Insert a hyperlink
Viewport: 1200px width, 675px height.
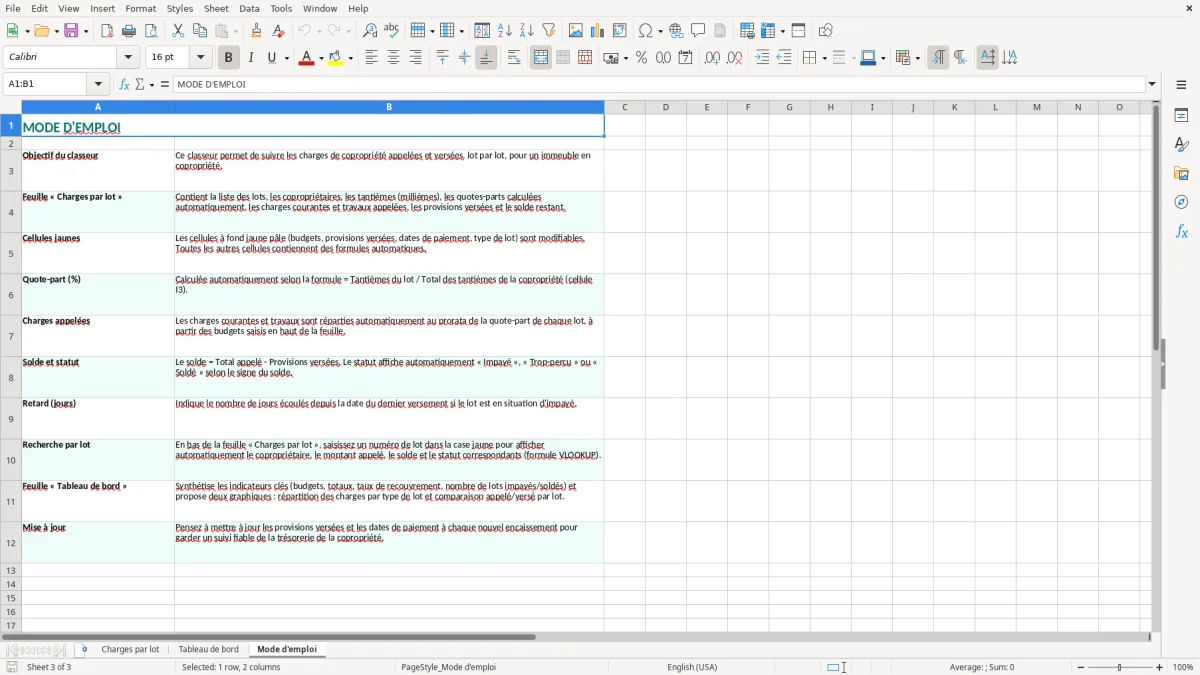pos(677,31)
